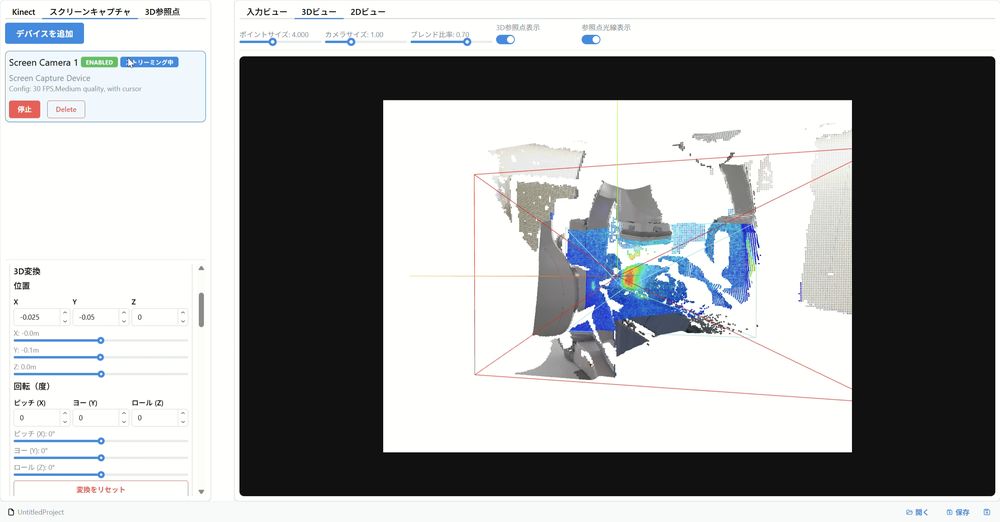Increment the position Y value with up arrow

pos(124,313)
